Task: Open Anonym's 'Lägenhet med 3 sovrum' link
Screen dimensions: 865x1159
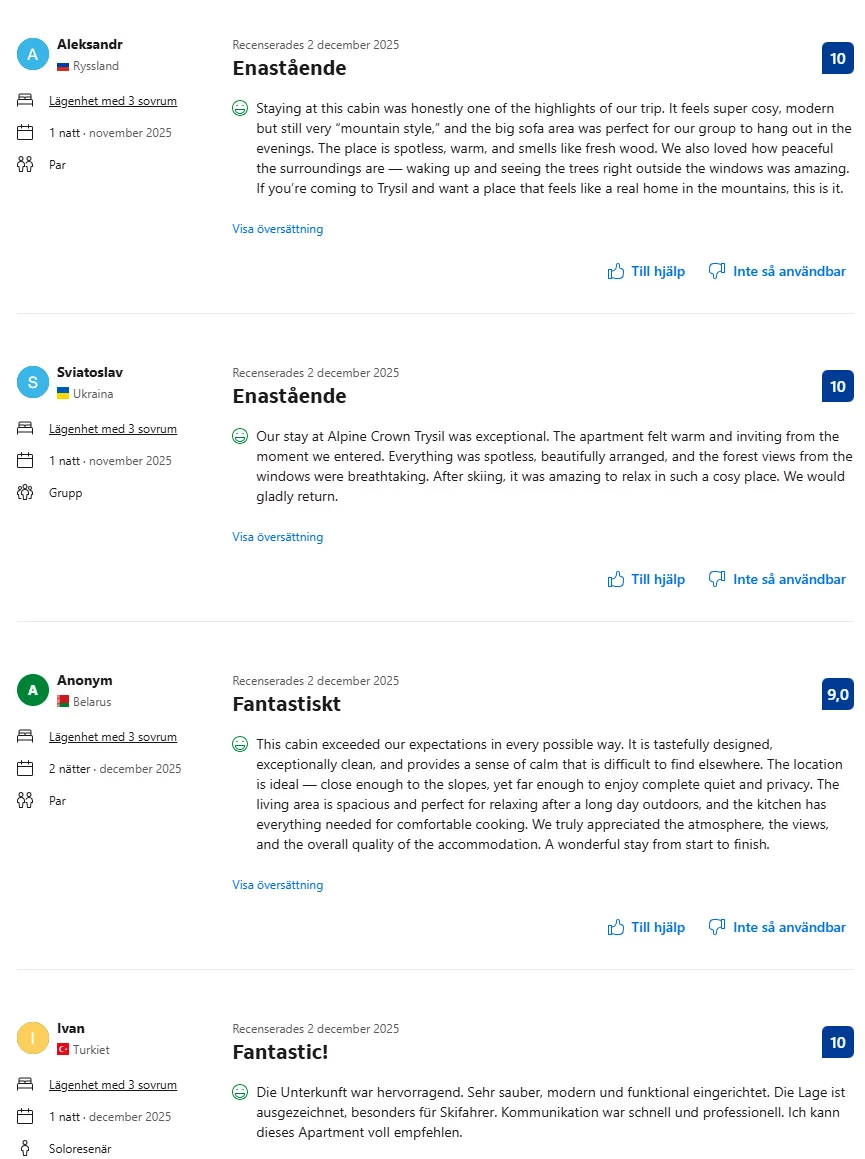Action: [x=113, y=737]
